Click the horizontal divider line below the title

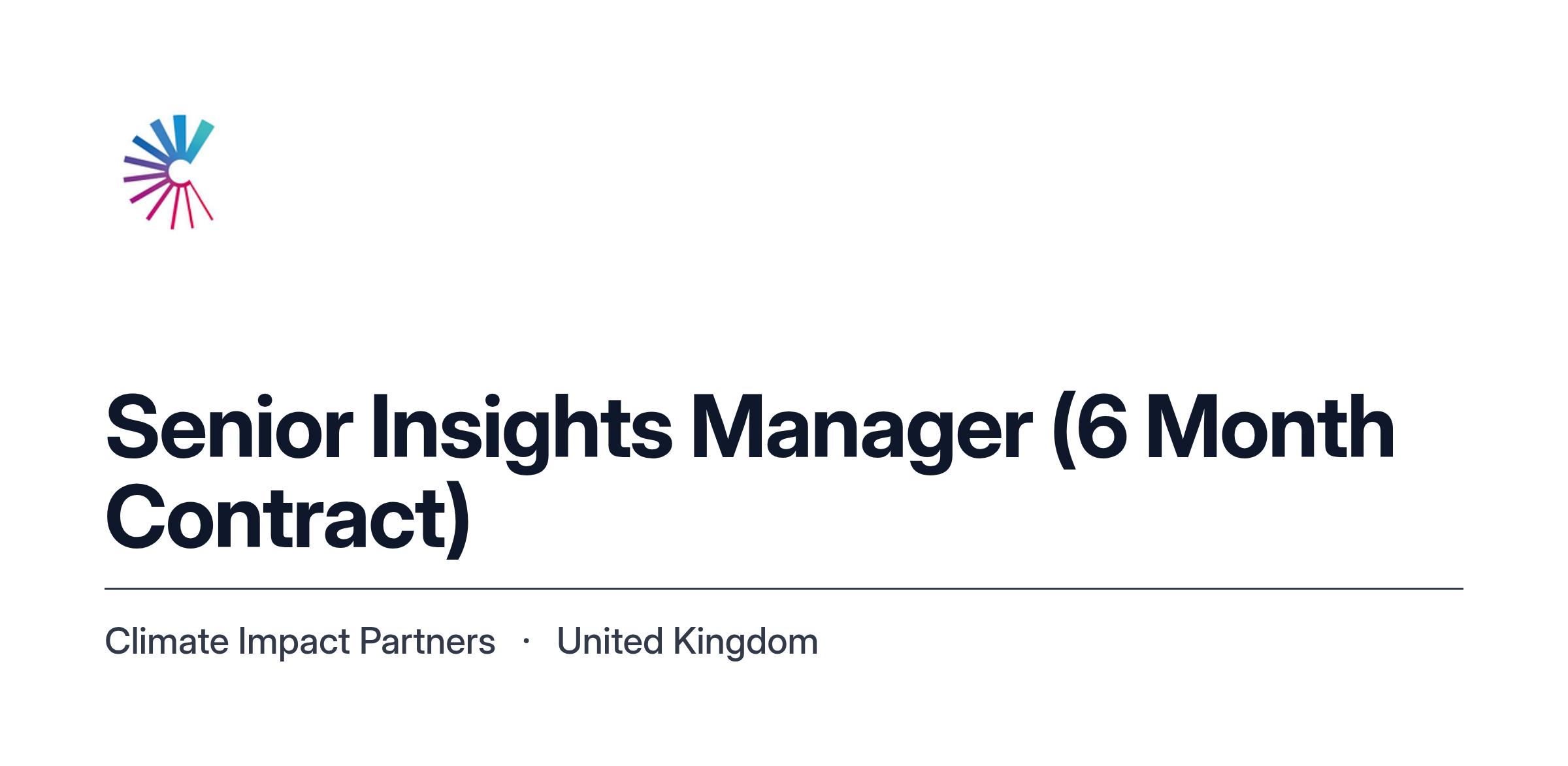(784, 588)
